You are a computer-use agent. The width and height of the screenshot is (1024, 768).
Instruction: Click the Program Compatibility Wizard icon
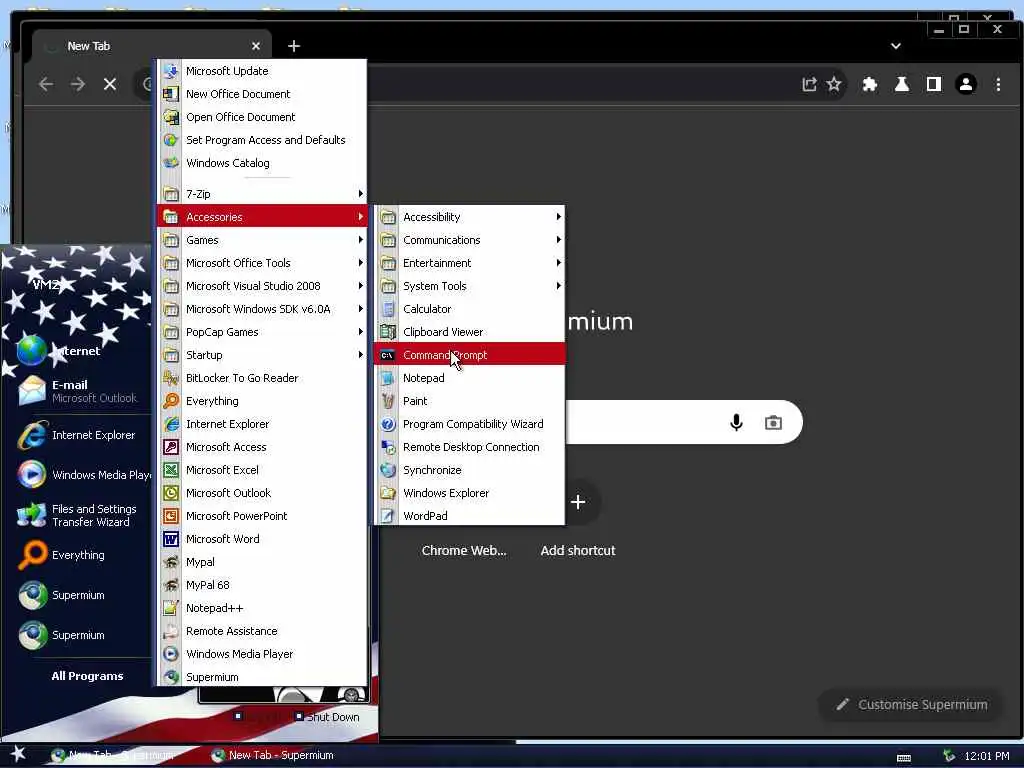pos(388,424)
